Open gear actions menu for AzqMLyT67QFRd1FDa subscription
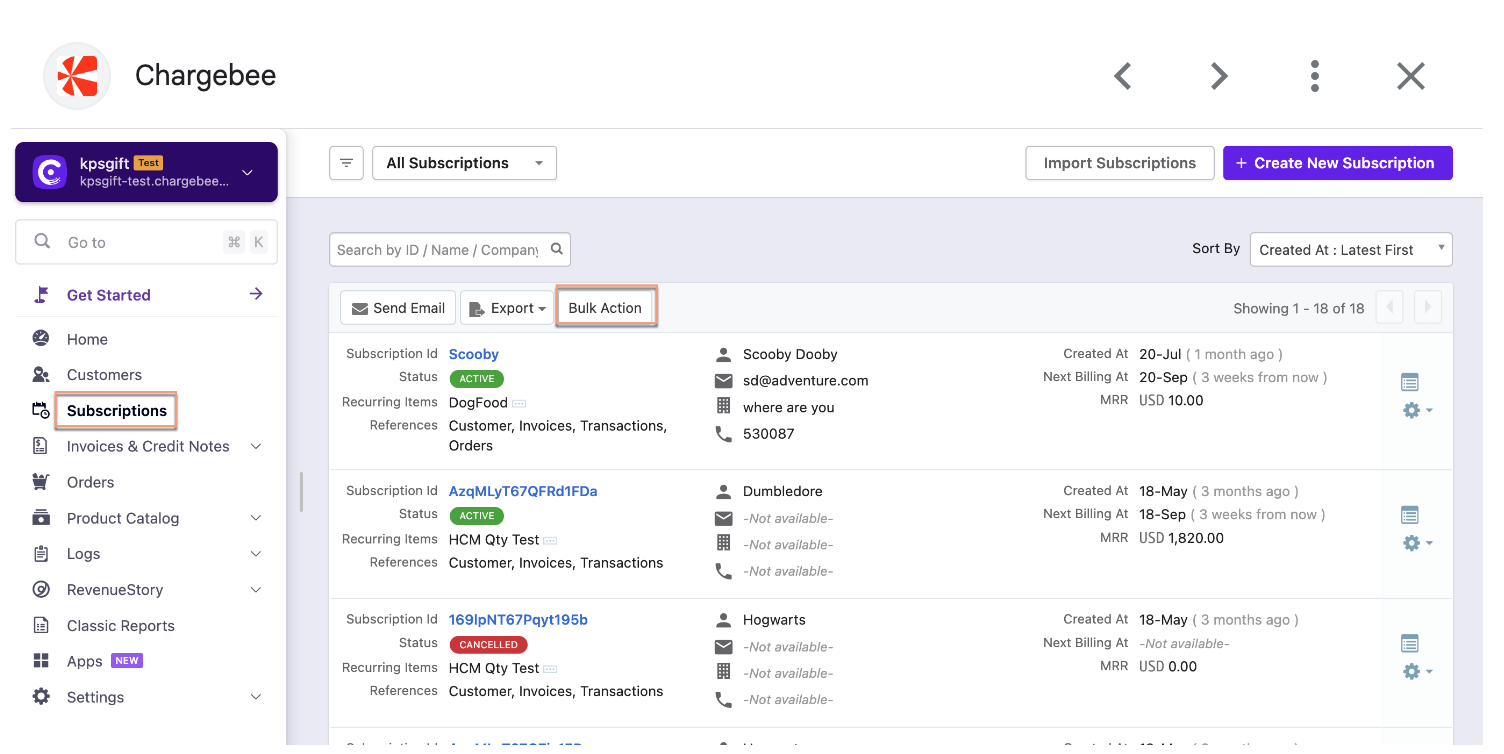Viewport: 1504px width, 754px height. coord(1417,543)
